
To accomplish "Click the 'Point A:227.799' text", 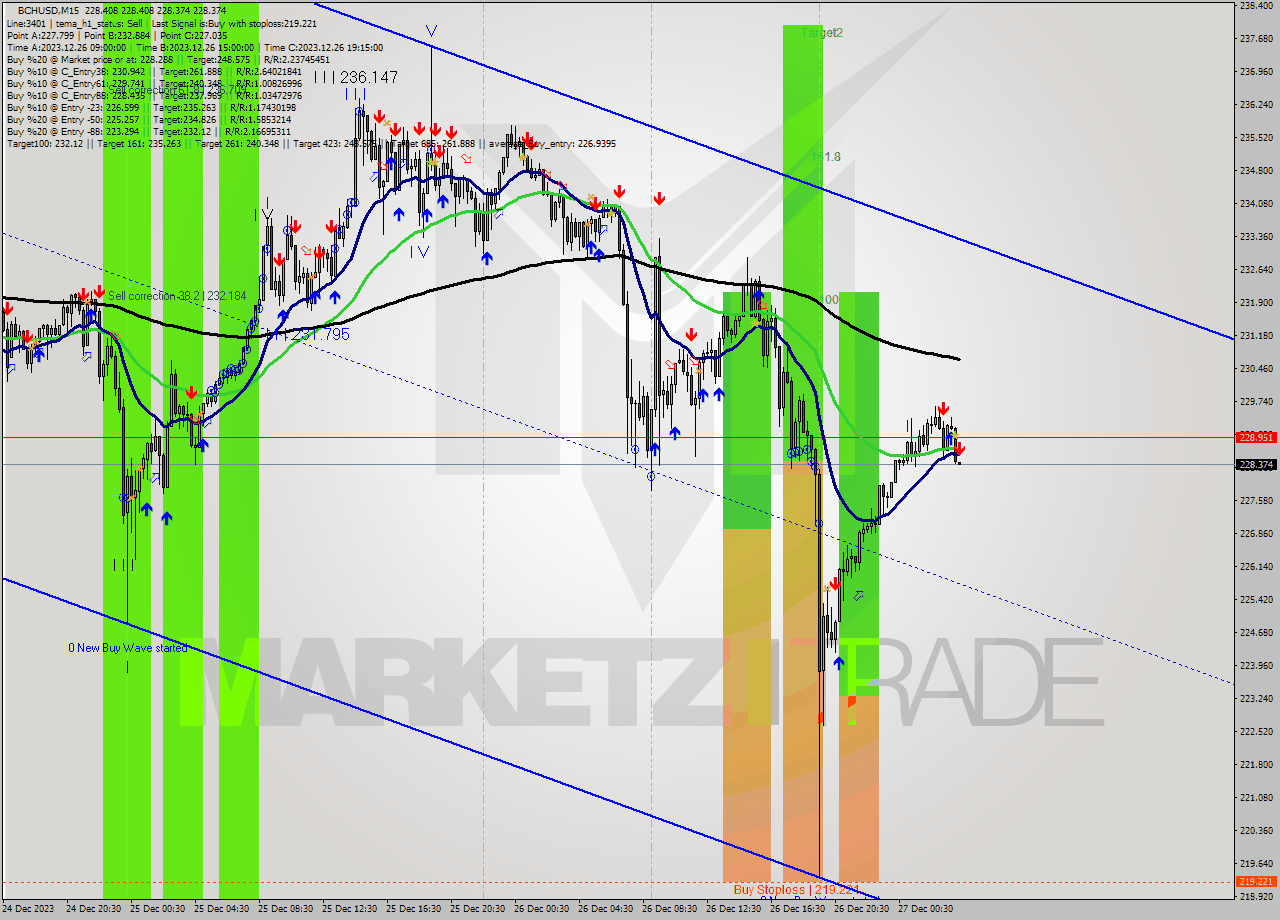I will (x=39, y=35).
